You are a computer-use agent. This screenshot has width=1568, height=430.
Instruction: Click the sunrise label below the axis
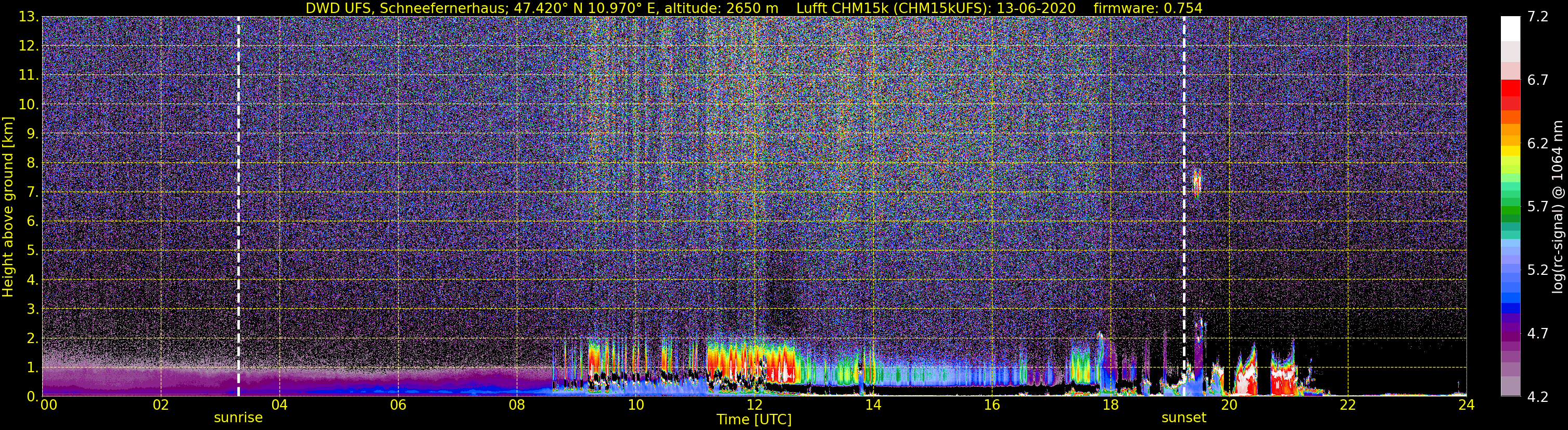[x=238, y=418]
